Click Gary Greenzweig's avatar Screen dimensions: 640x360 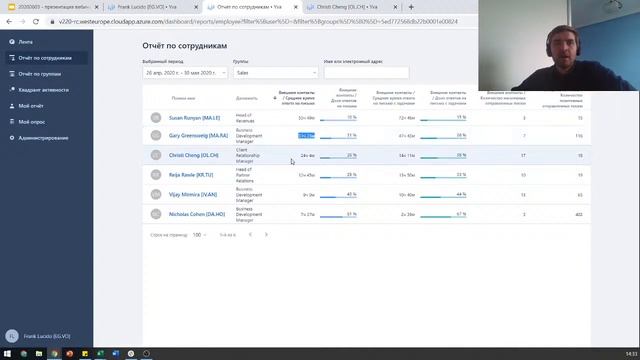tap(156, 135)
